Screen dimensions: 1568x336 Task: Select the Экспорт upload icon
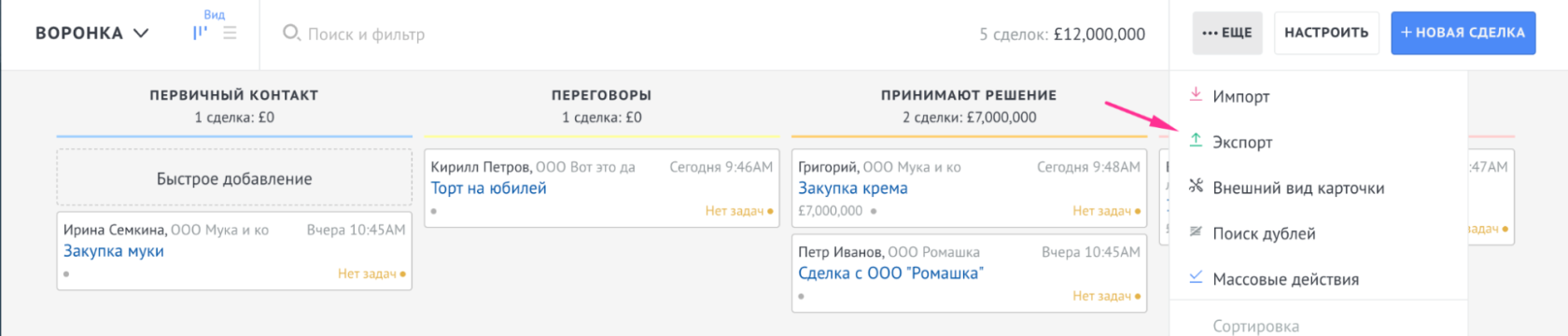(x=1196, y=141)
